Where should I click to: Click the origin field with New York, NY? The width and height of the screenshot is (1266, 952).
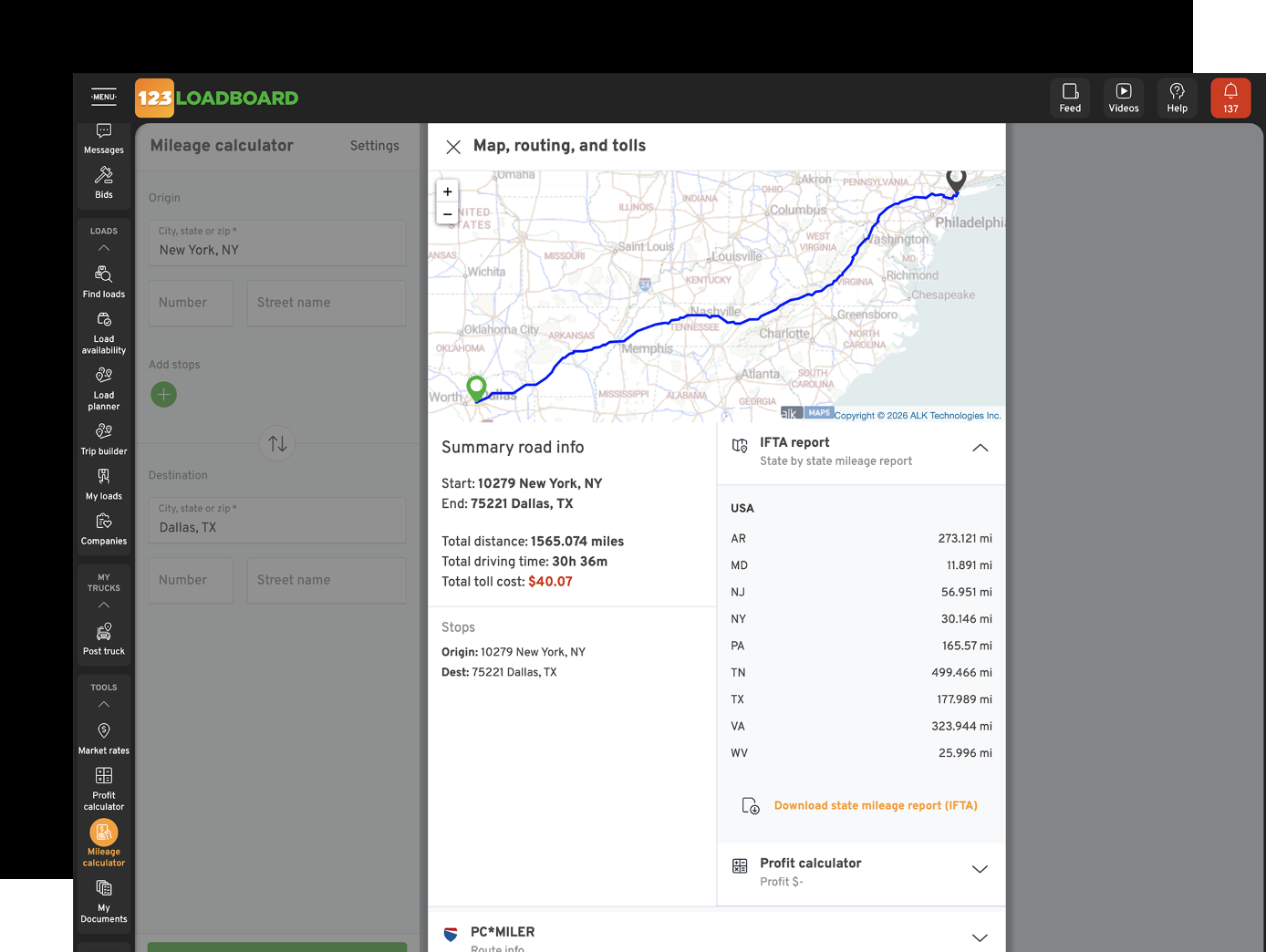tap(277, 243)
